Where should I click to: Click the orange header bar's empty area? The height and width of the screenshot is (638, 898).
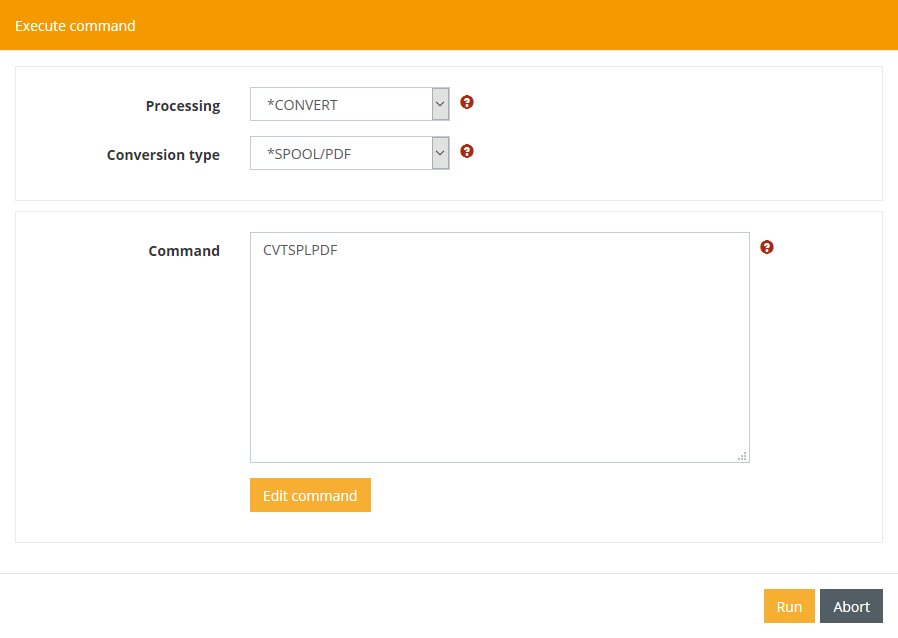(x=500, y=25)
